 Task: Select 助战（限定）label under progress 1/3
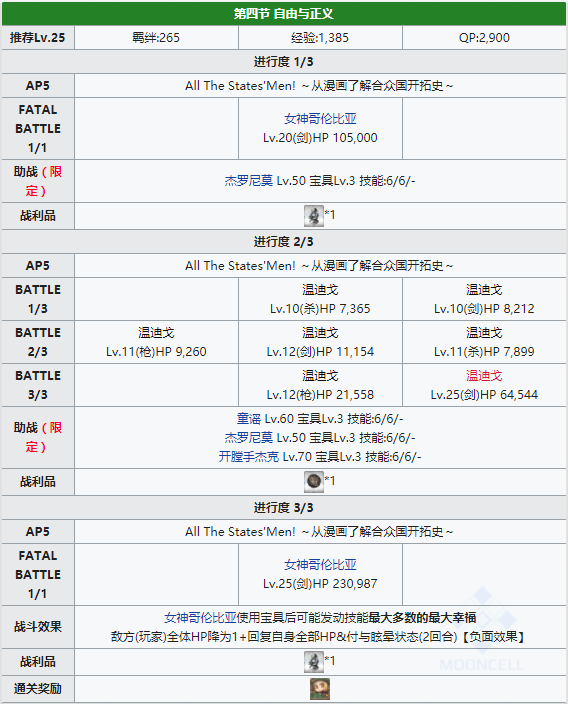38,181
